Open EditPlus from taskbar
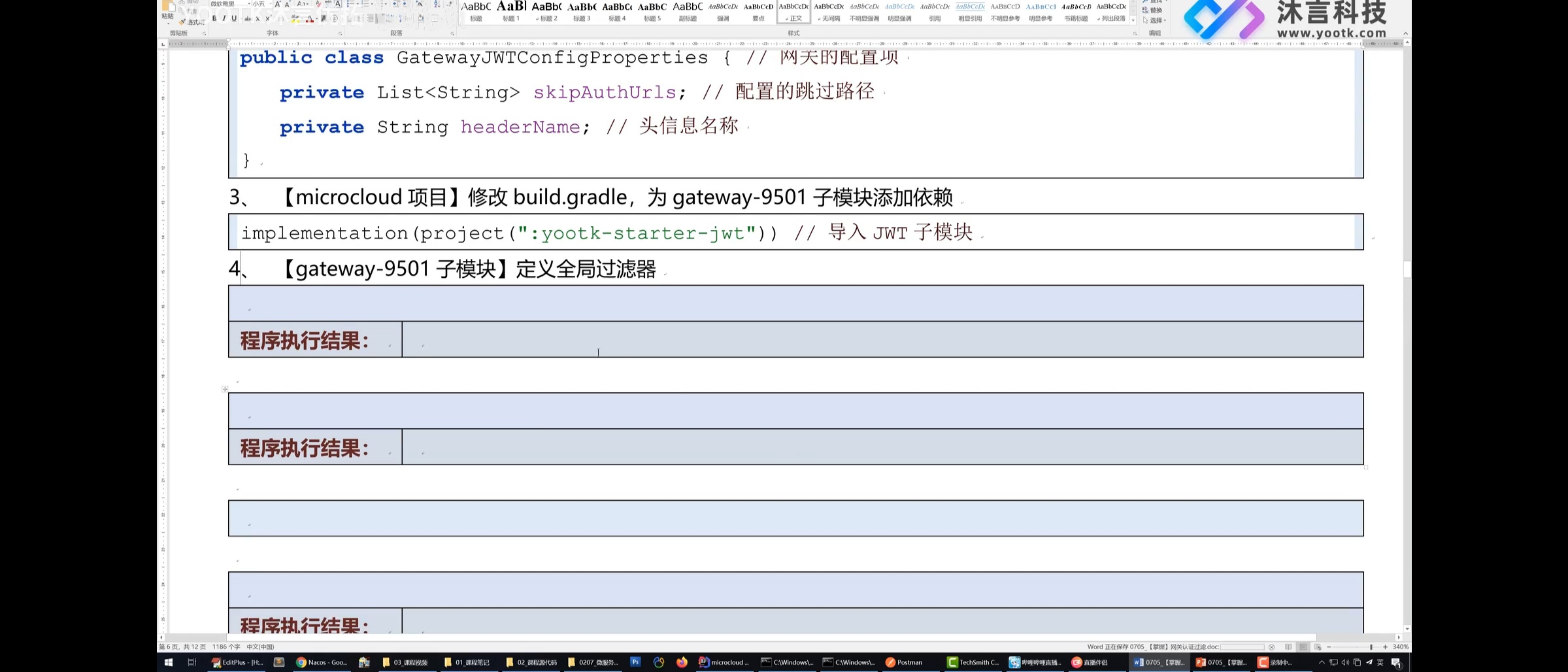 pos(237,662)
